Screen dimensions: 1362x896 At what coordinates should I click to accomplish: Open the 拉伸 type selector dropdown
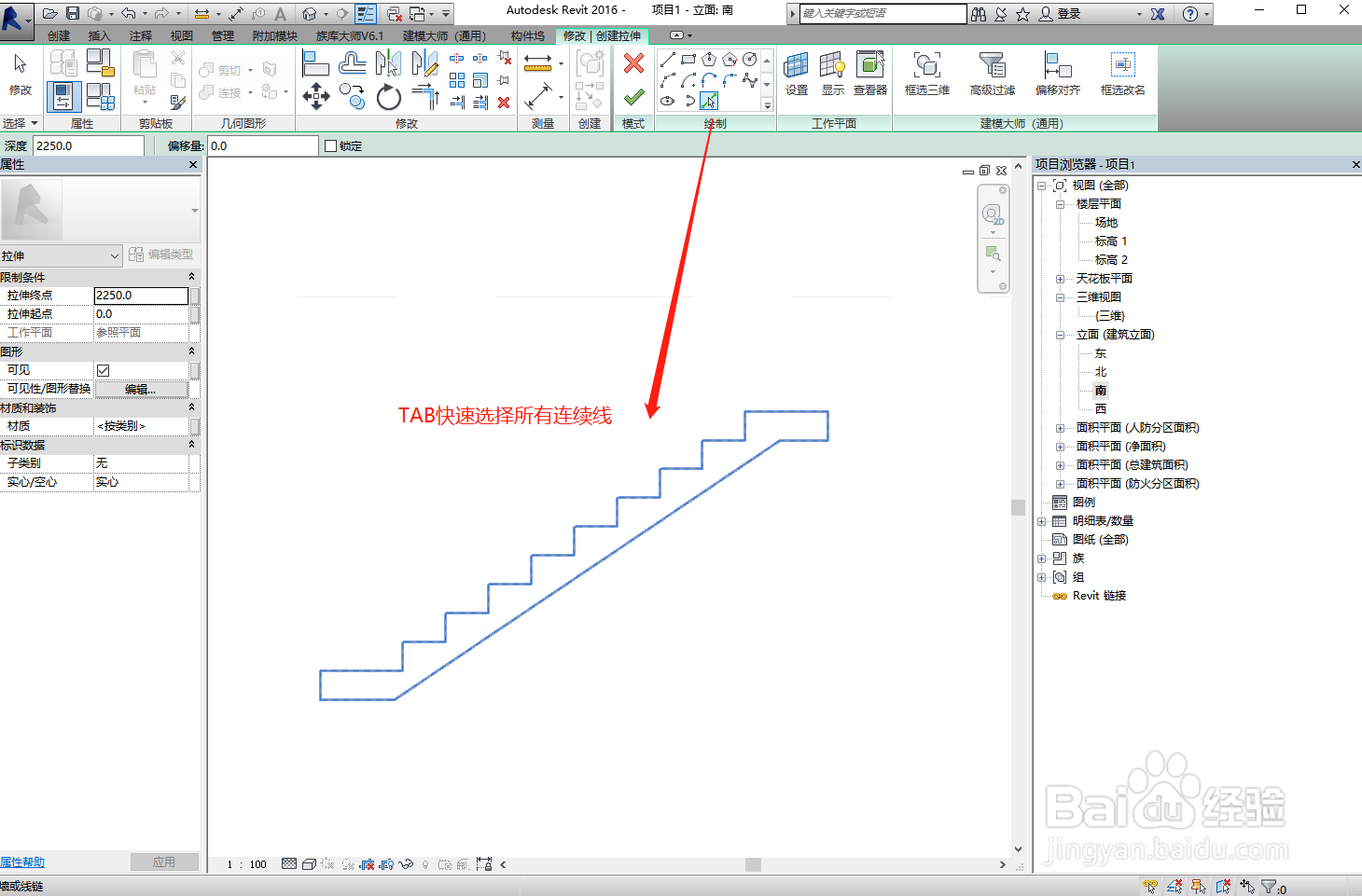click(62, 255)
